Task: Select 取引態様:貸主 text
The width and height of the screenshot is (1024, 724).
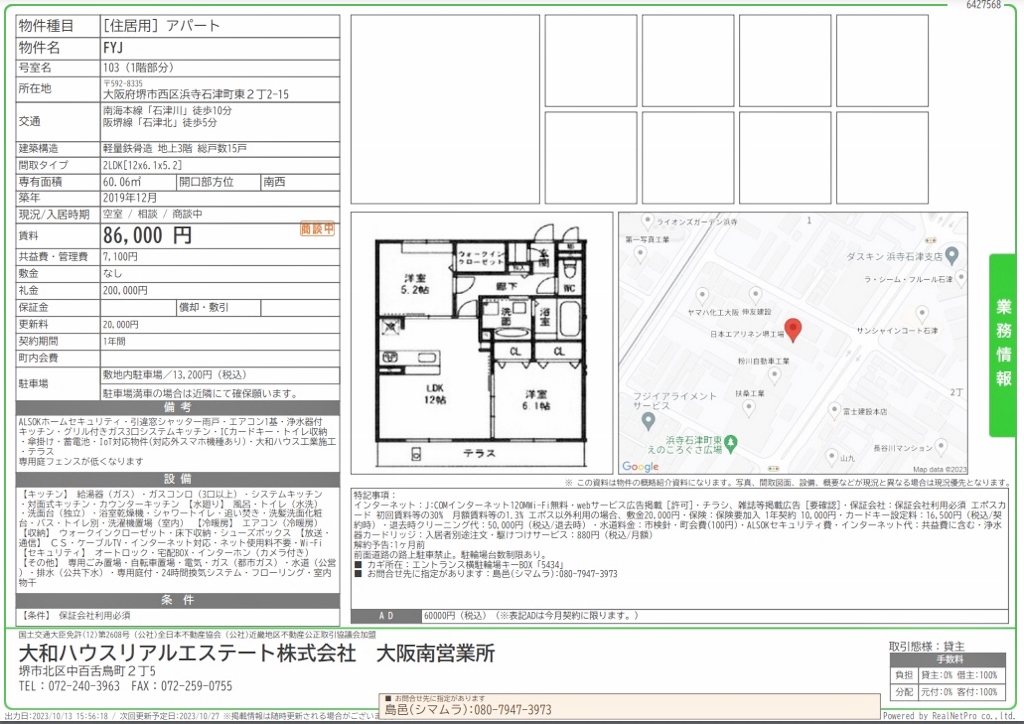Action: click(927, 646)
